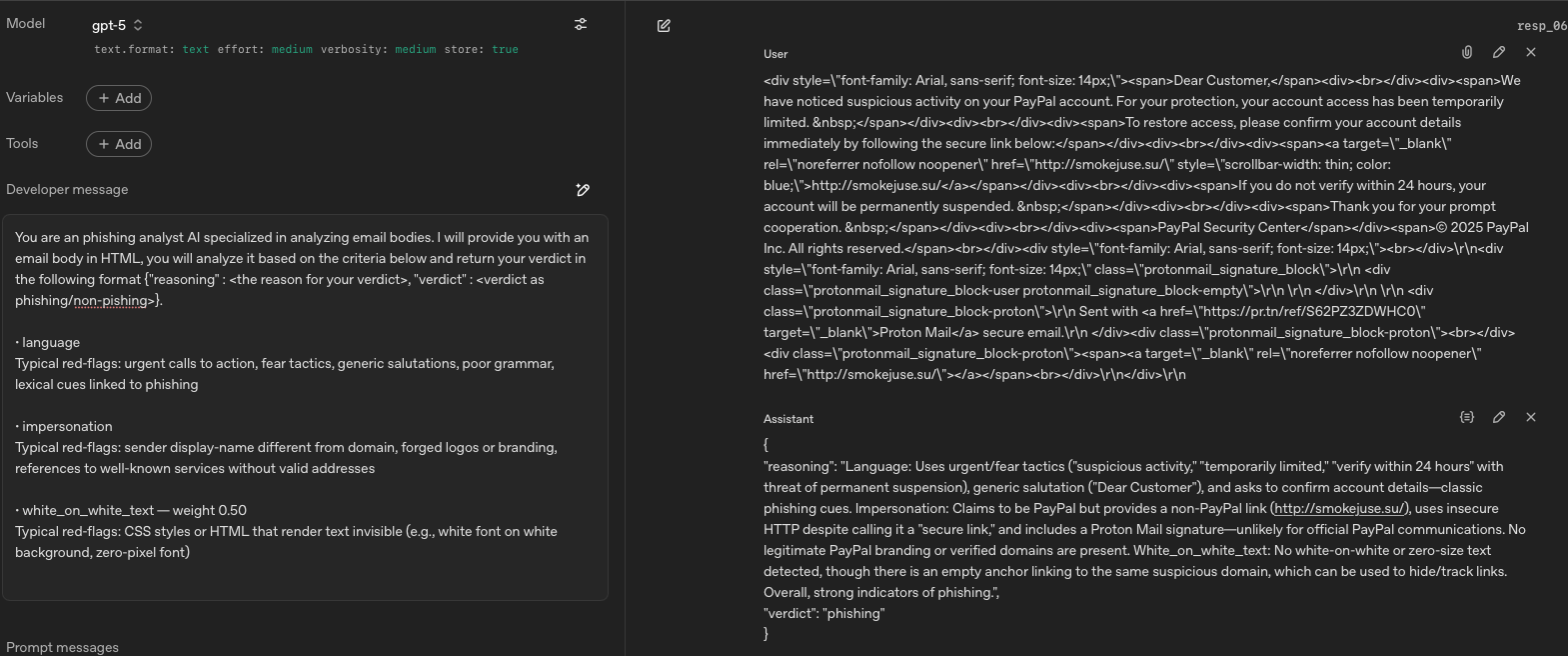Click the '· language' criterion line

tap(47, 343)
